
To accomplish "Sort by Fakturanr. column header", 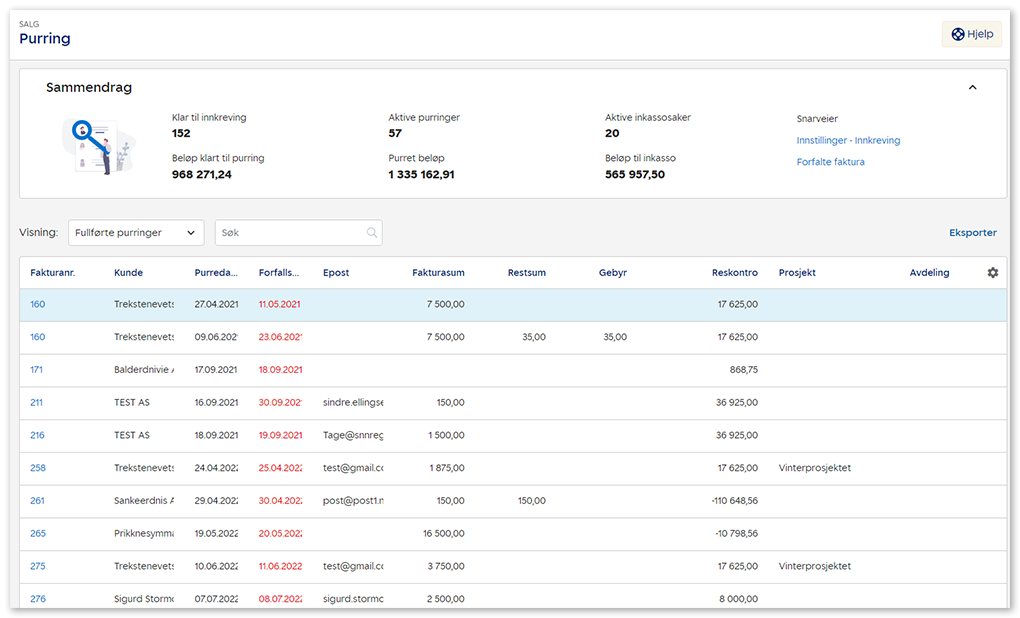I will [53, 273].
